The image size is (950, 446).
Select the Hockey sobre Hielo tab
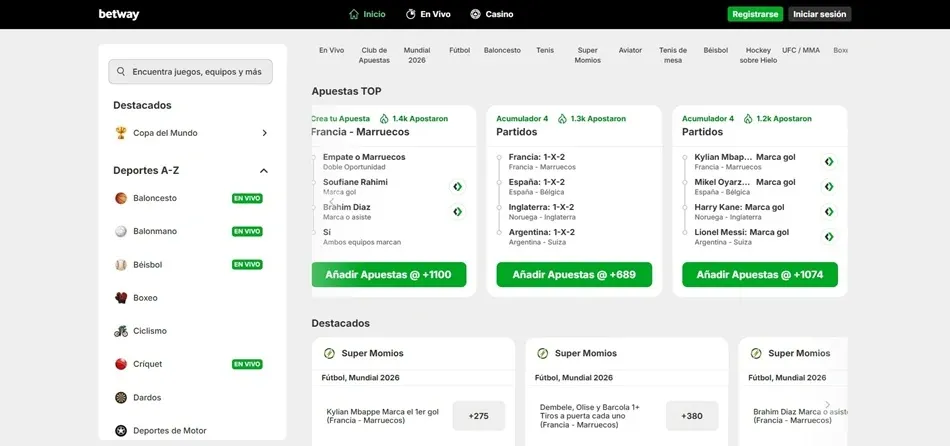point(758,55)
